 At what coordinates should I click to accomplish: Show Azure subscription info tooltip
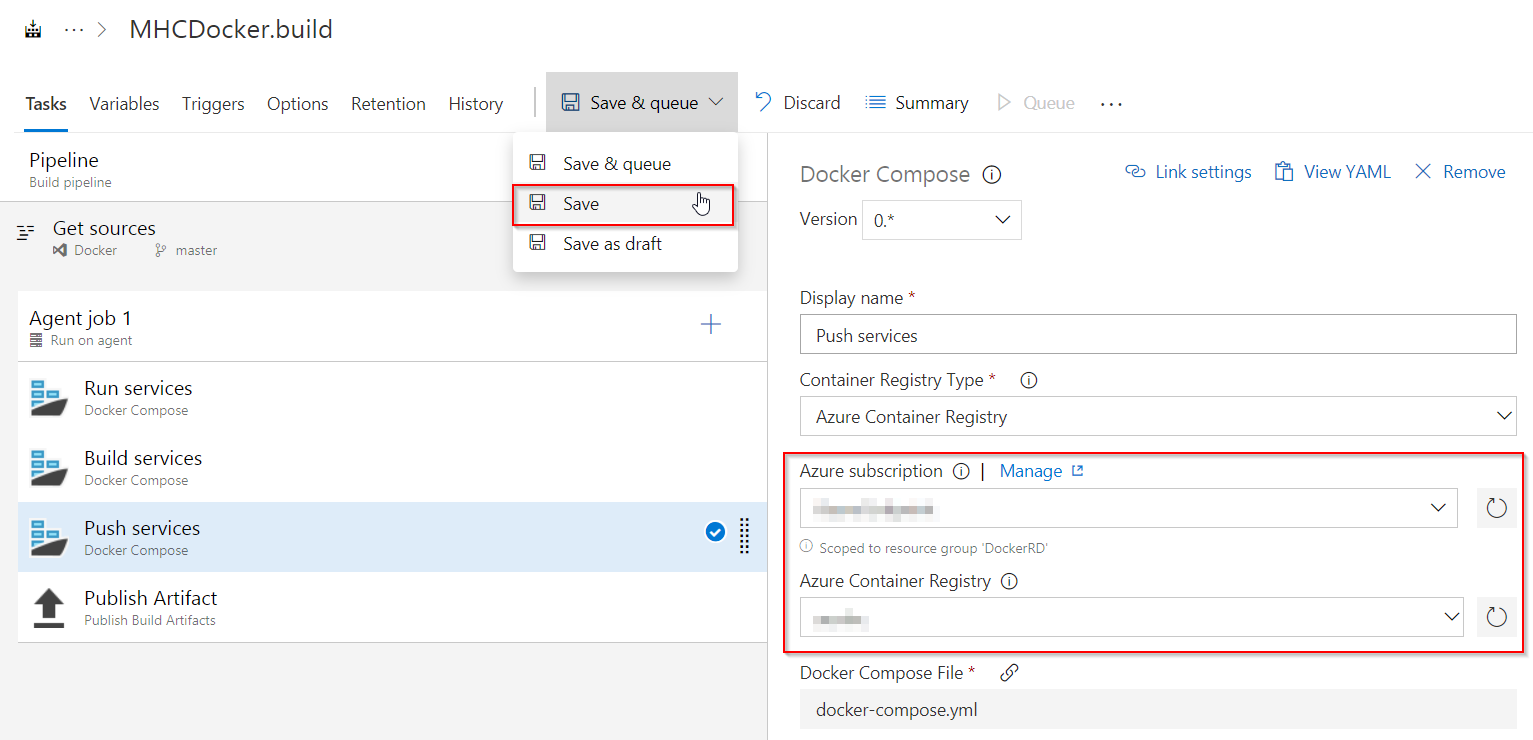961,471
